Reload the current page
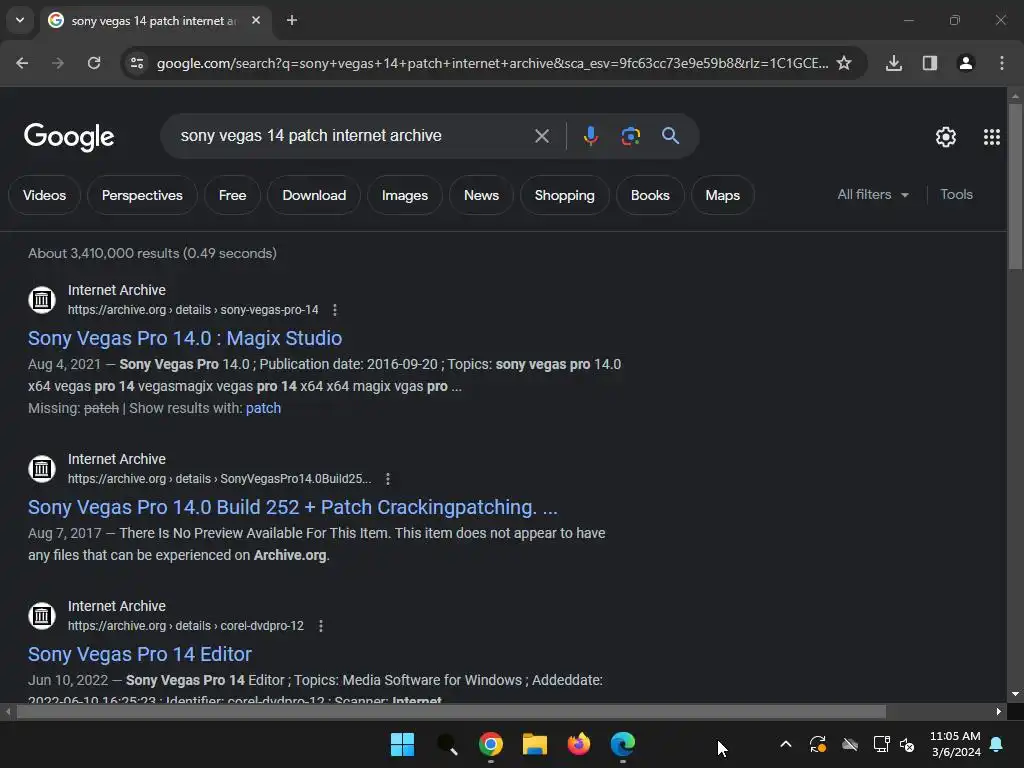 94,63
